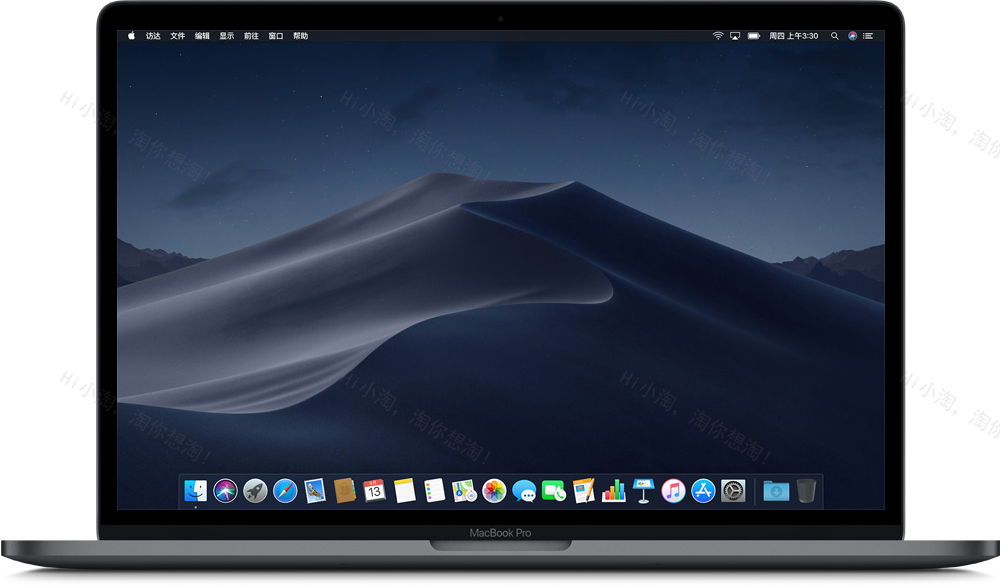
Task: Open the Wi-Fi status menu
Action: 718,35
